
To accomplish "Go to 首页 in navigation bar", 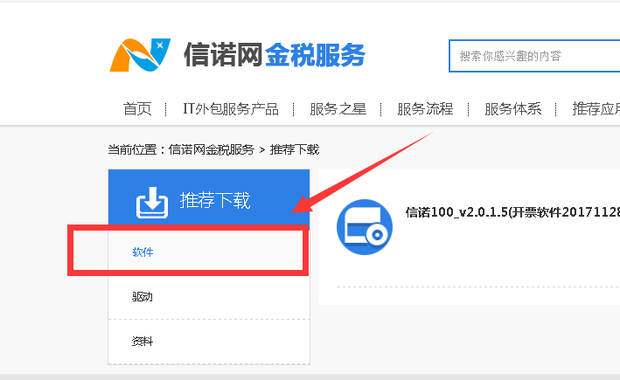I will point(137,109).
